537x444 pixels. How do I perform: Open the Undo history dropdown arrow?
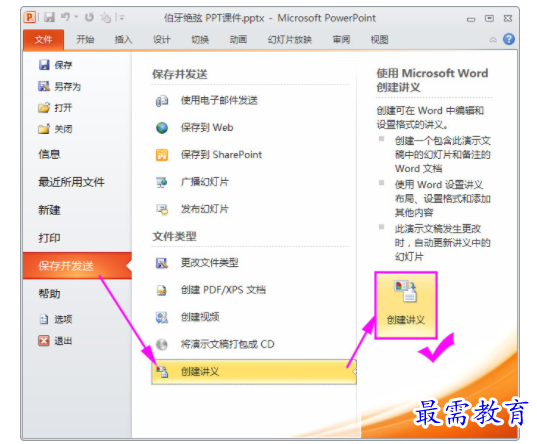(x=76, y=17)
